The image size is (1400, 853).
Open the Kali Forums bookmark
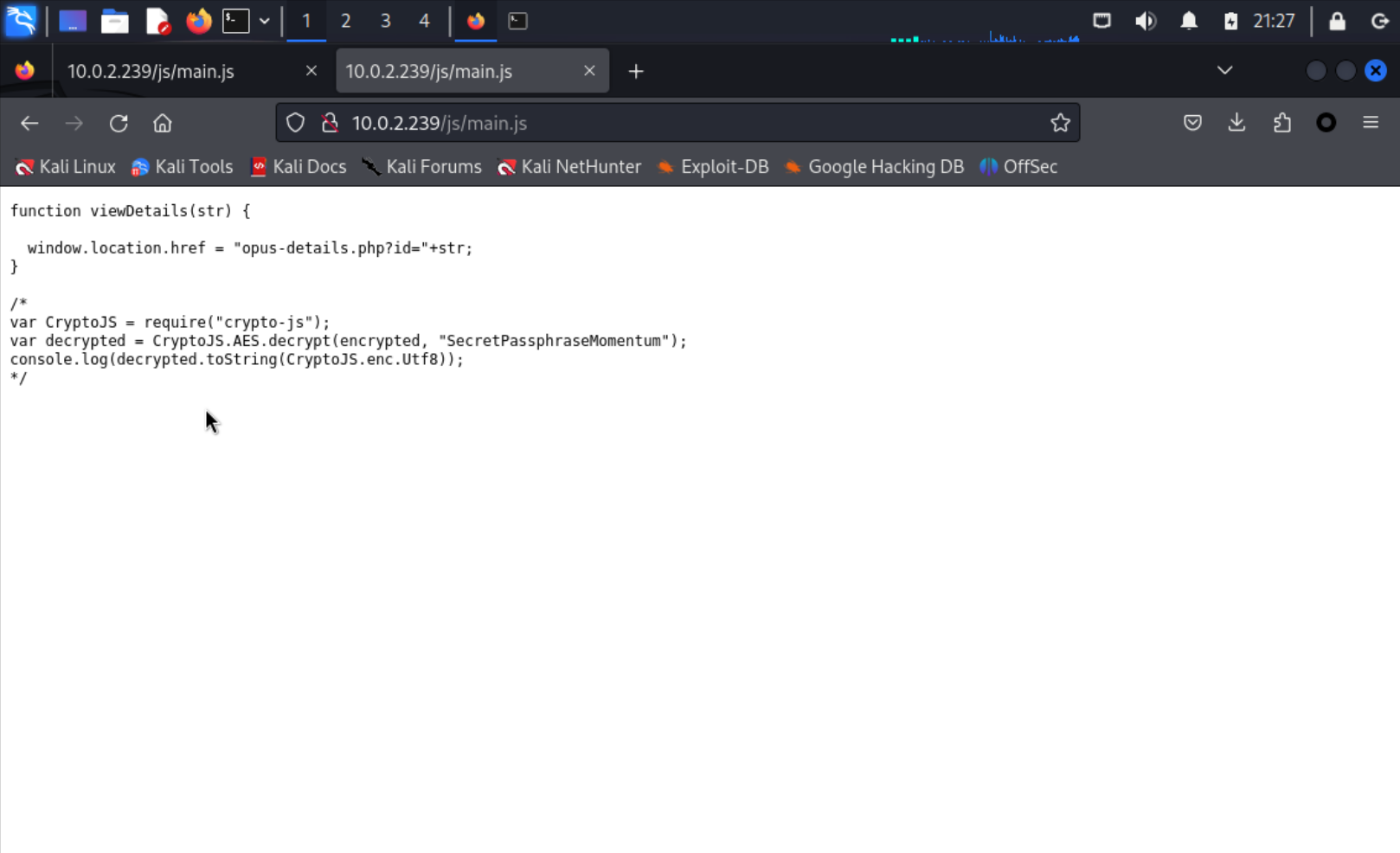[x=422, y=167]
